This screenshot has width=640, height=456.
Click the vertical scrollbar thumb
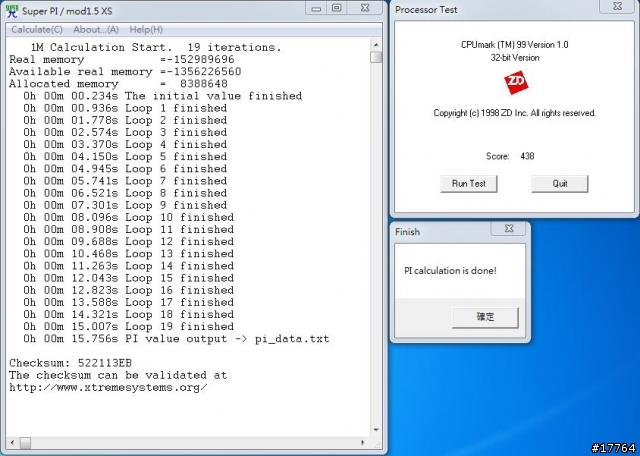[x=376, y=57]
